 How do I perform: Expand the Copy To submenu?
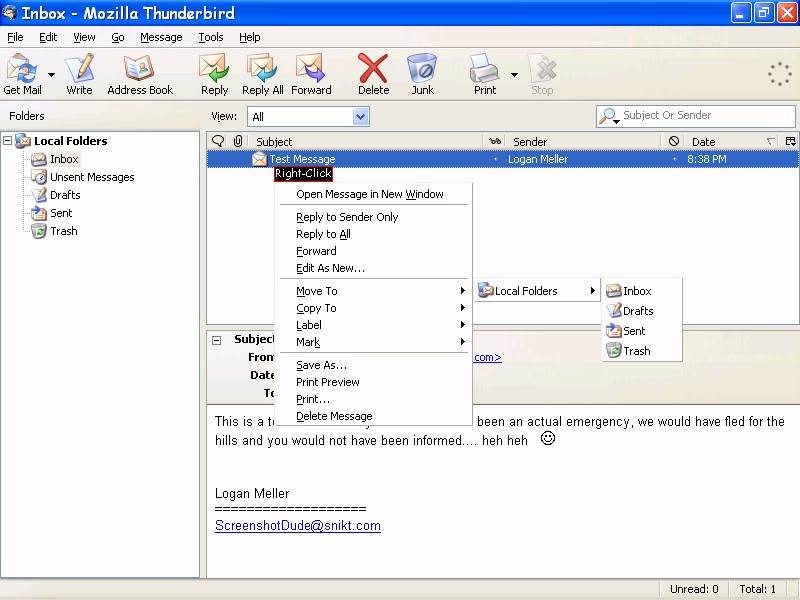[x=373, y=308]
